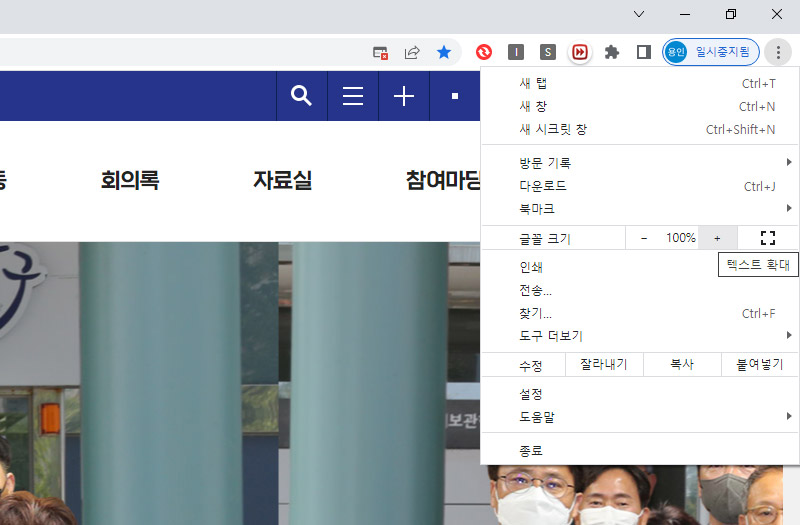This screenshot has height=525, width=800.
Task: Open the 자료실 navigation link
Action: click(x=283, y=180)
